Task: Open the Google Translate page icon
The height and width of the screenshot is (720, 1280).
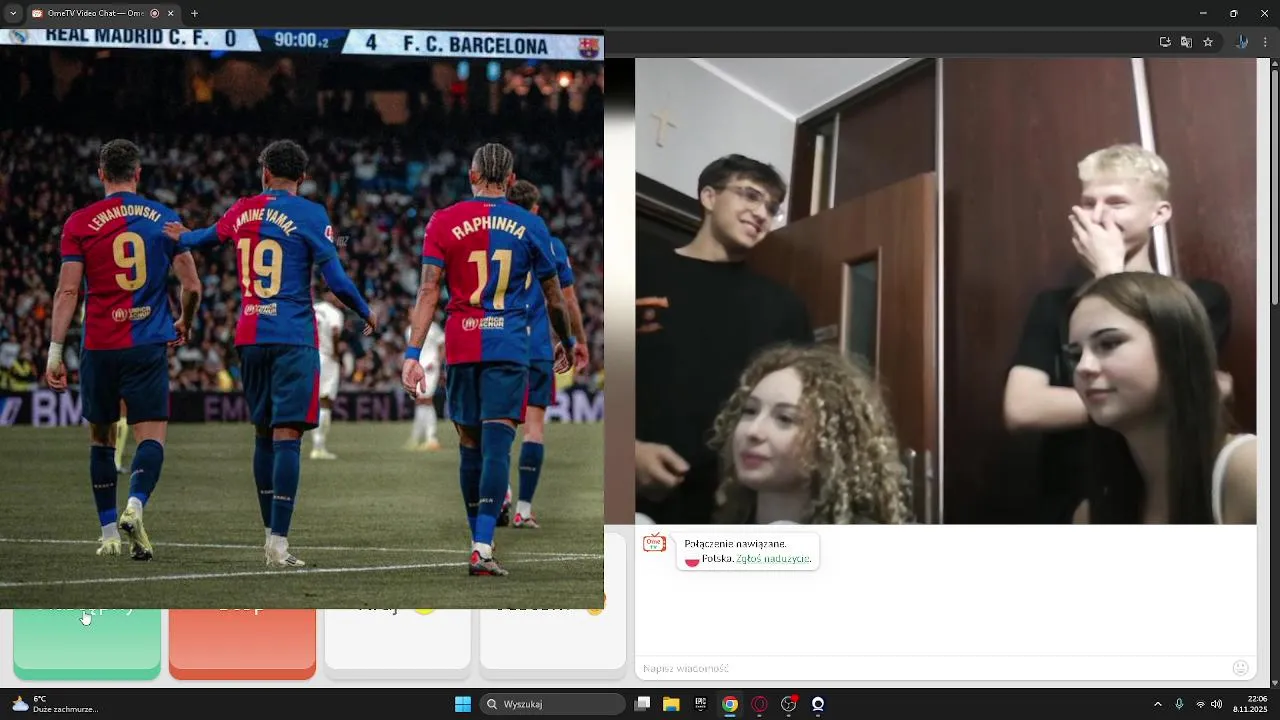Action: (1186, 42)
